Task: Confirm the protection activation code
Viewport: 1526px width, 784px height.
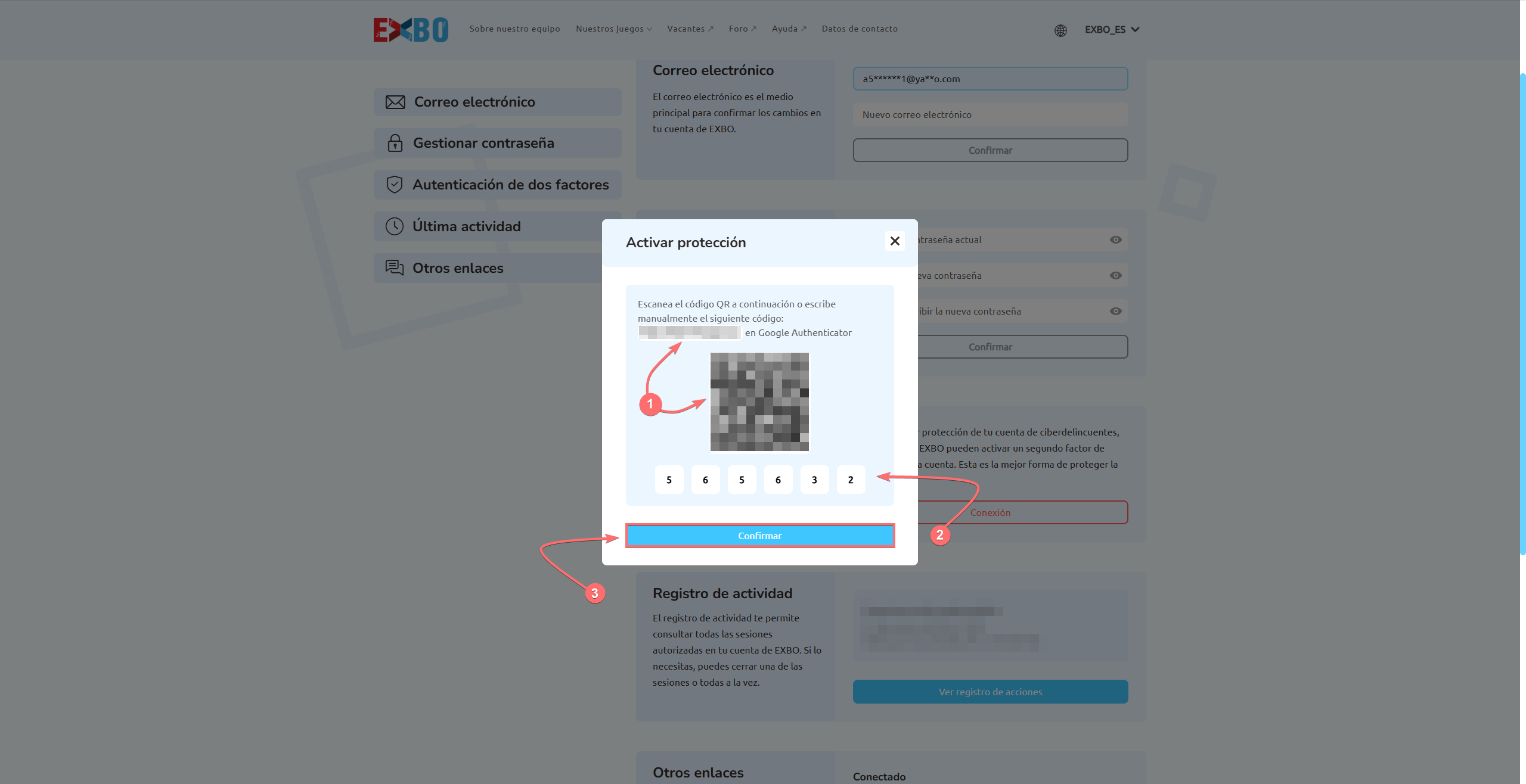Action: click(760, 536)
